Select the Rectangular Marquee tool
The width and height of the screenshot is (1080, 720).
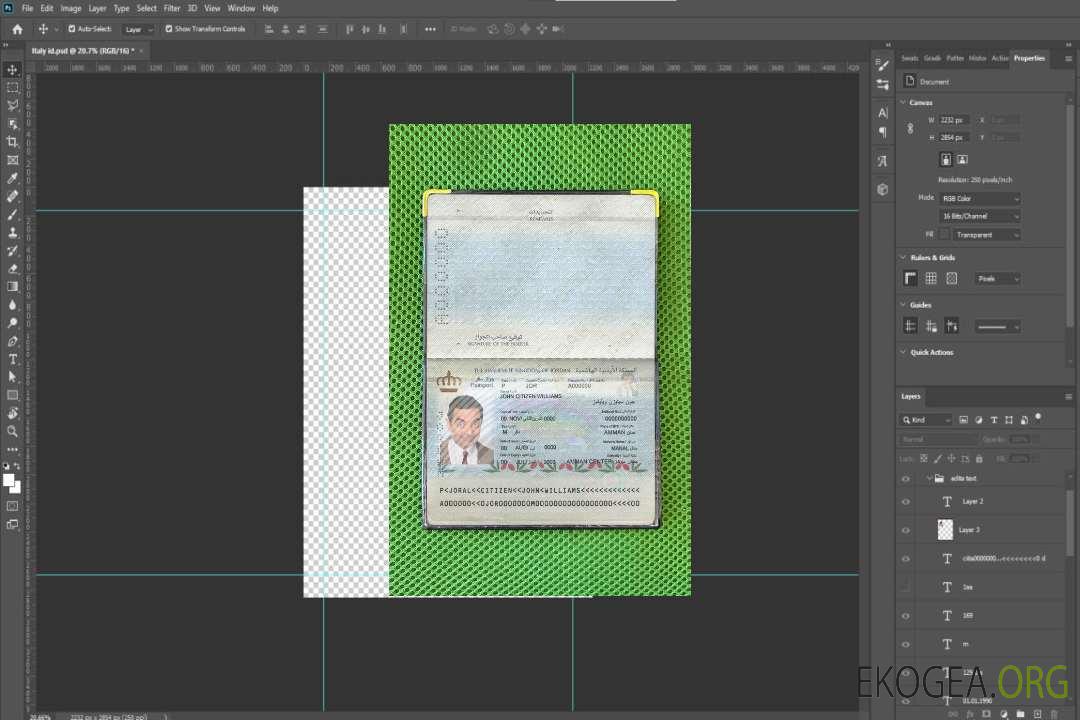[x=12, y=88]
